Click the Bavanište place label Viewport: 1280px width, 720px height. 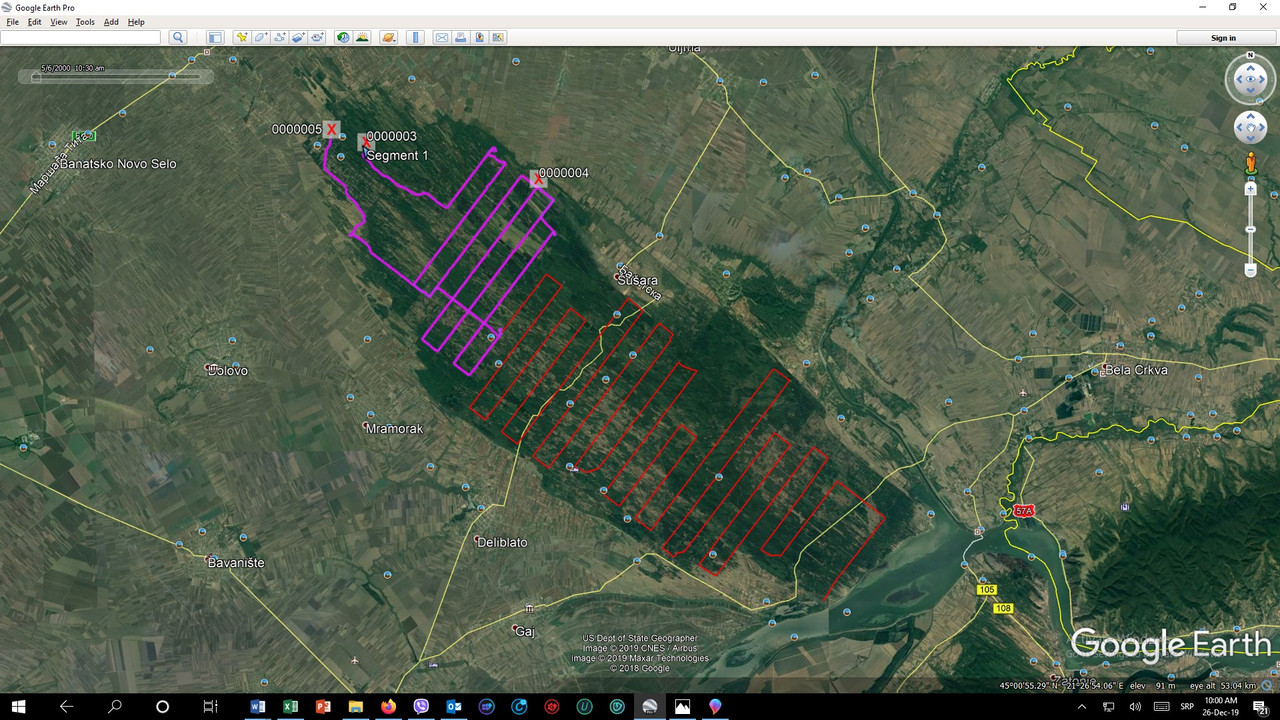(236, 562)
